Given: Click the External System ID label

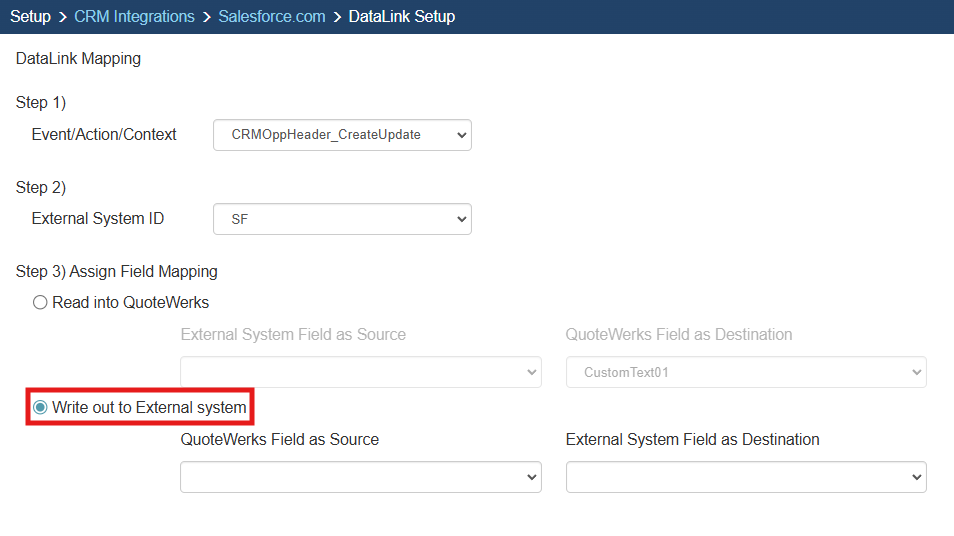Looking at the screenshot, I should 98,218.
